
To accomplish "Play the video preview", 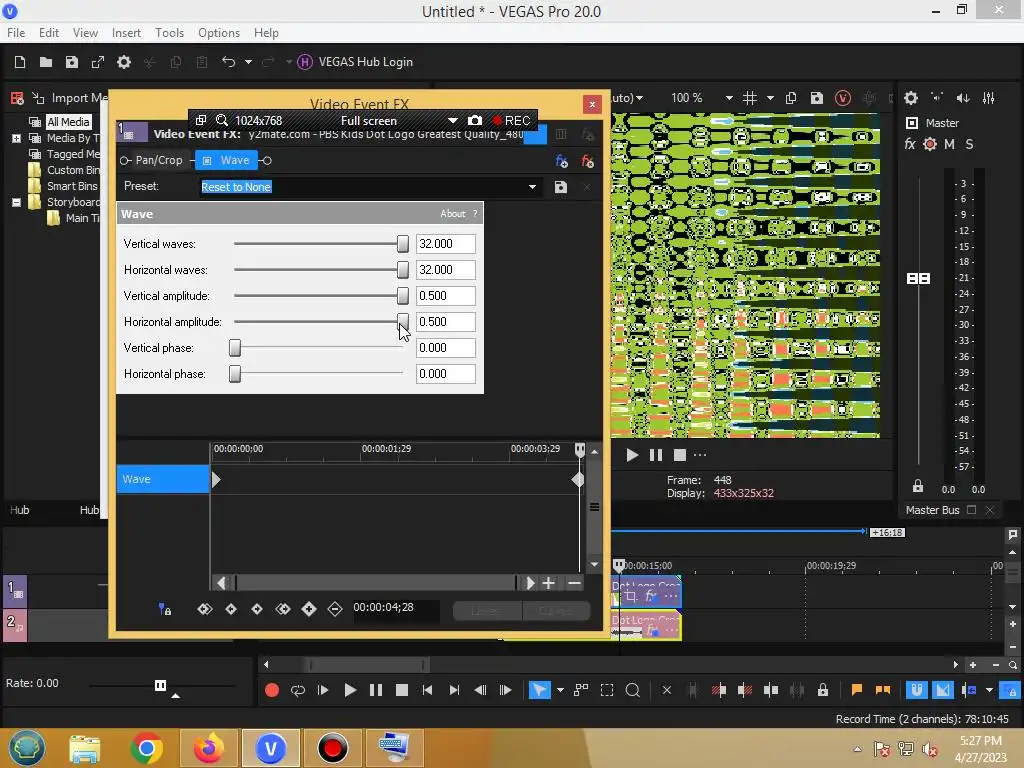I will coord(632,455).
